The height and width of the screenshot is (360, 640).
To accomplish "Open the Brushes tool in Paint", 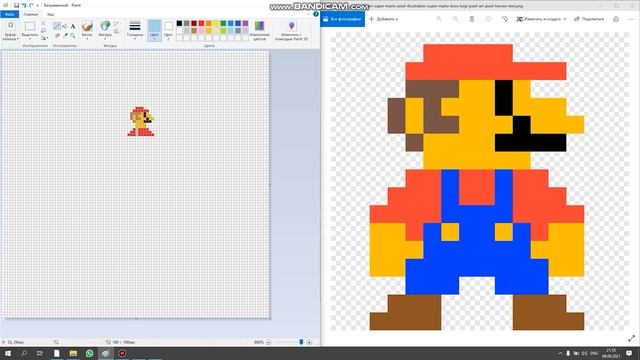I will tap(87, 27).
